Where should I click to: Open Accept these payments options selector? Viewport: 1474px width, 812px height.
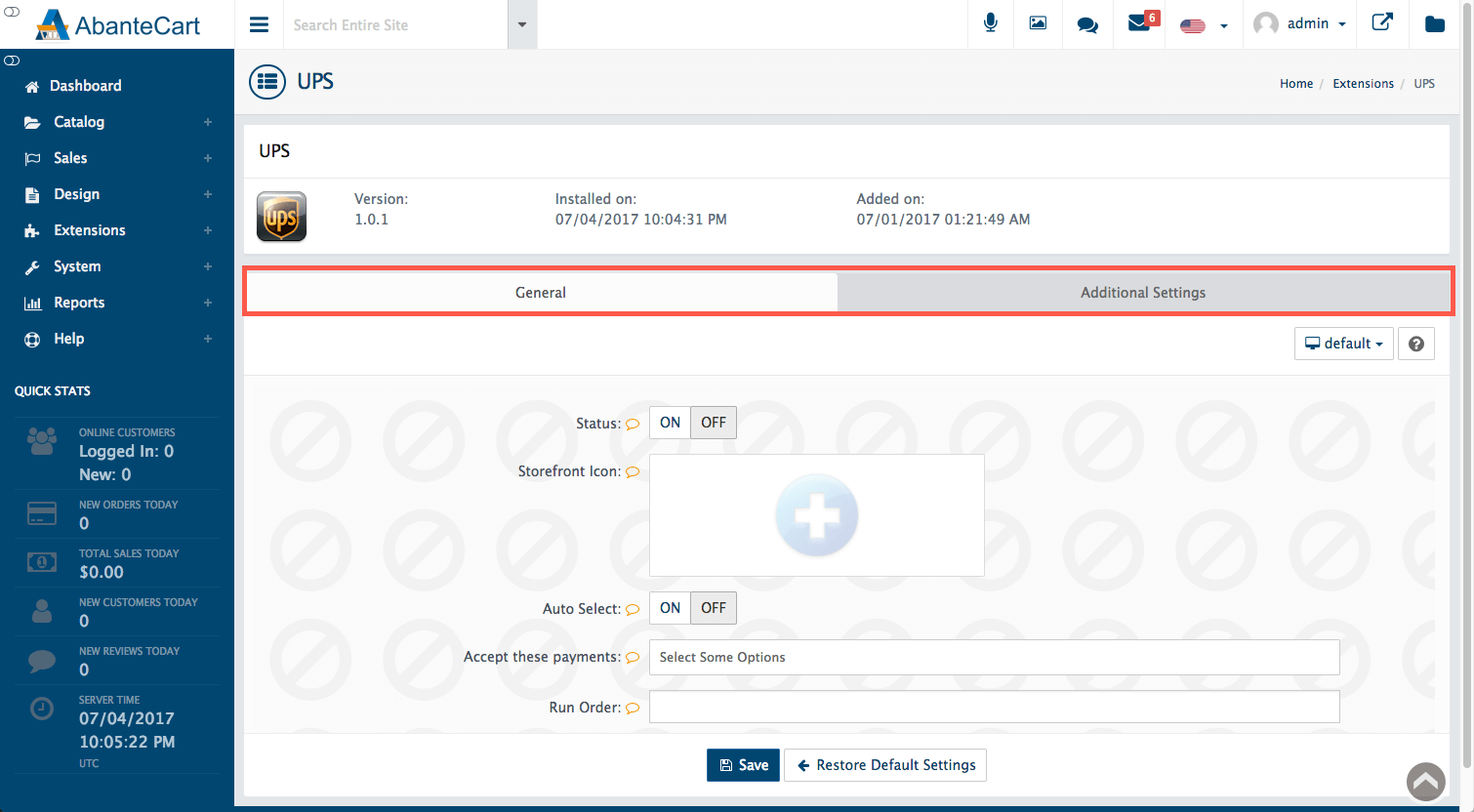(x=994, y=657)
